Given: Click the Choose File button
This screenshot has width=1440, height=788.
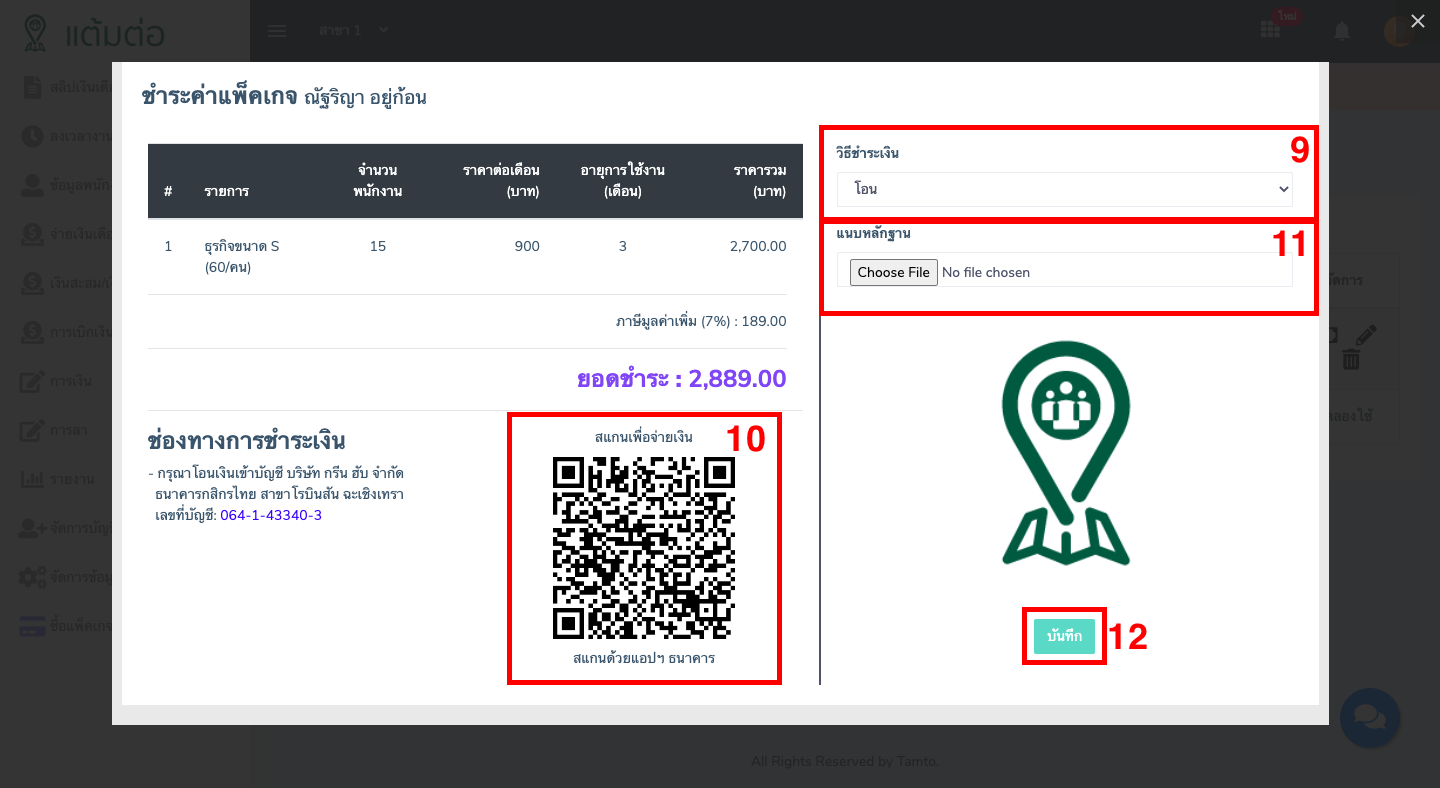Looking at the screenshot, I should 893,272.
